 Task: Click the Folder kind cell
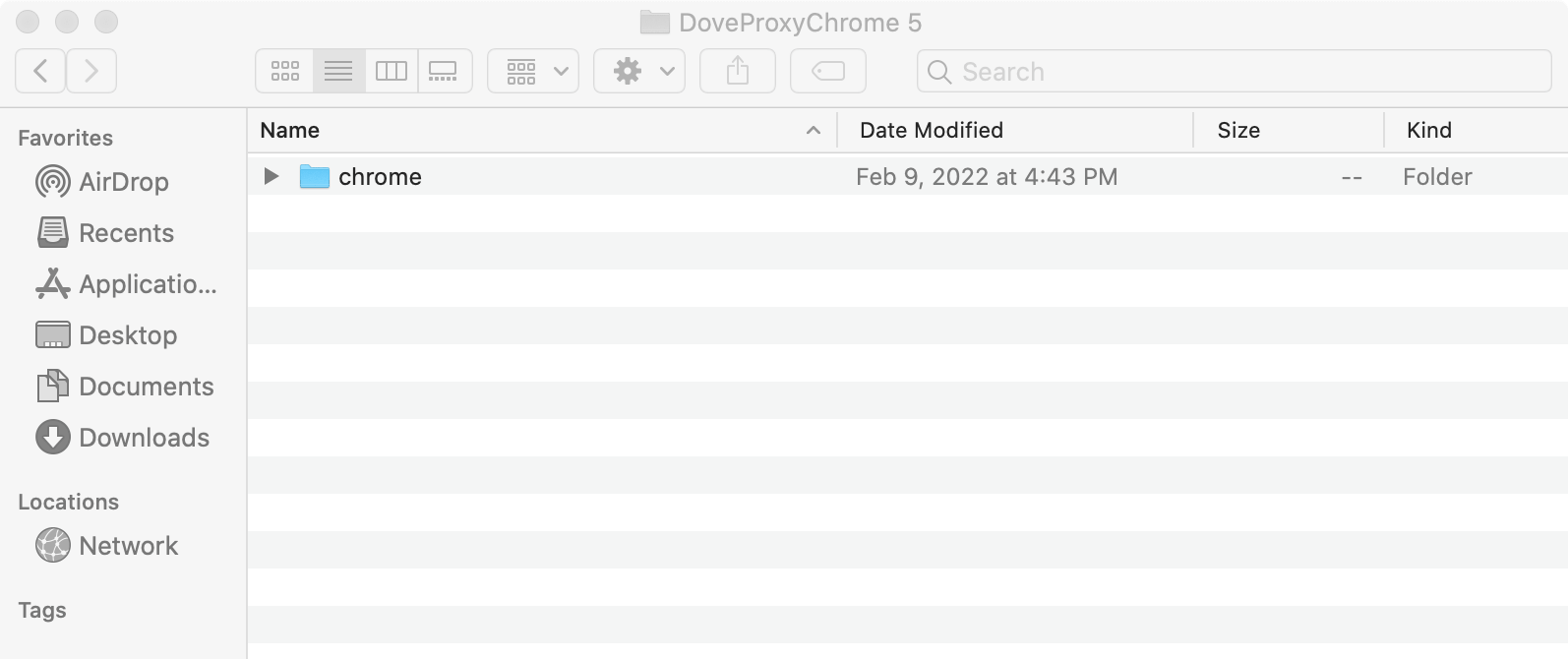1437,177
